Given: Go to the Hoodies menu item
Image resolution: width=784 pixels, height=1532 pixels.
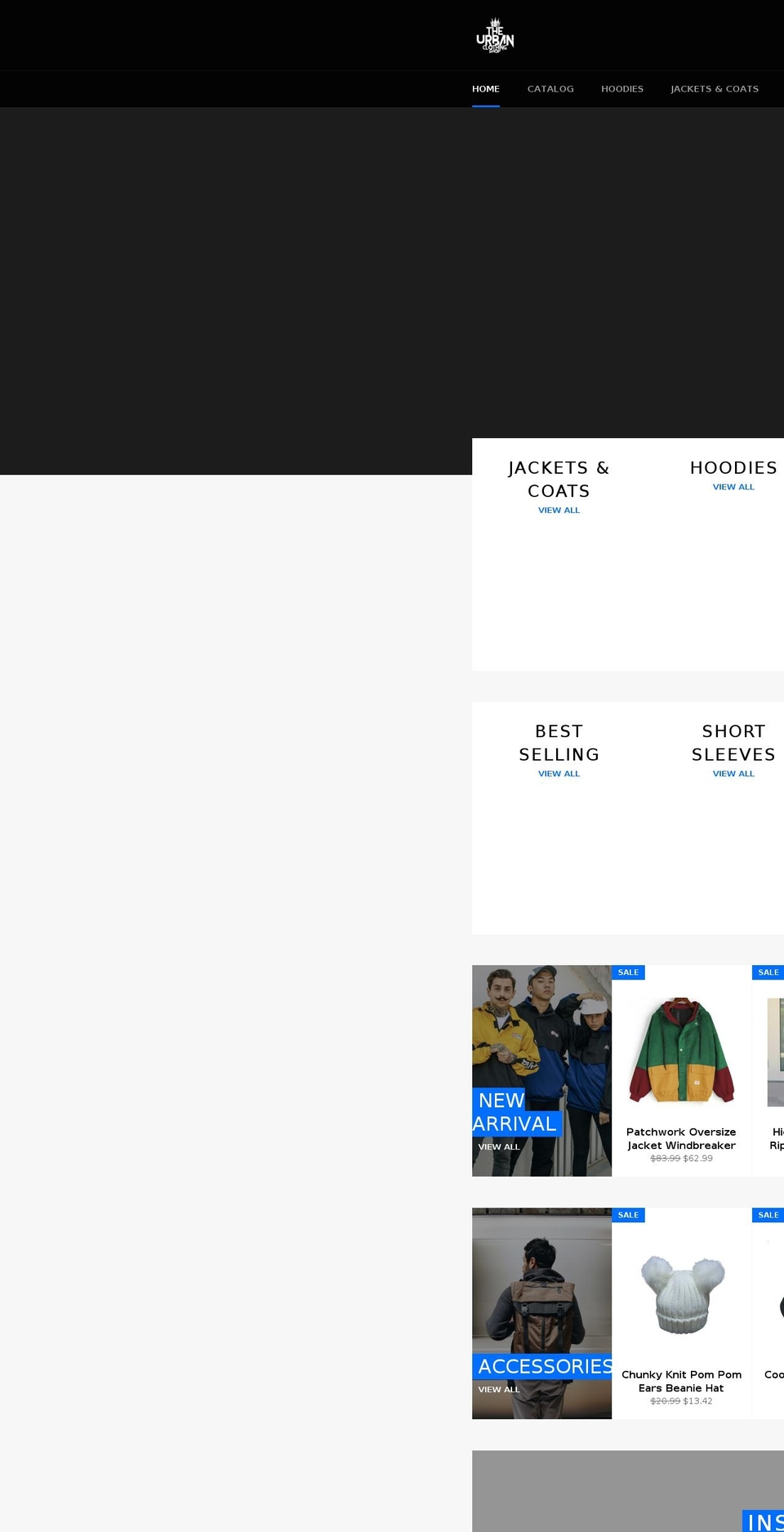Looking at the screenshot, I should click(x=622, y=89).
